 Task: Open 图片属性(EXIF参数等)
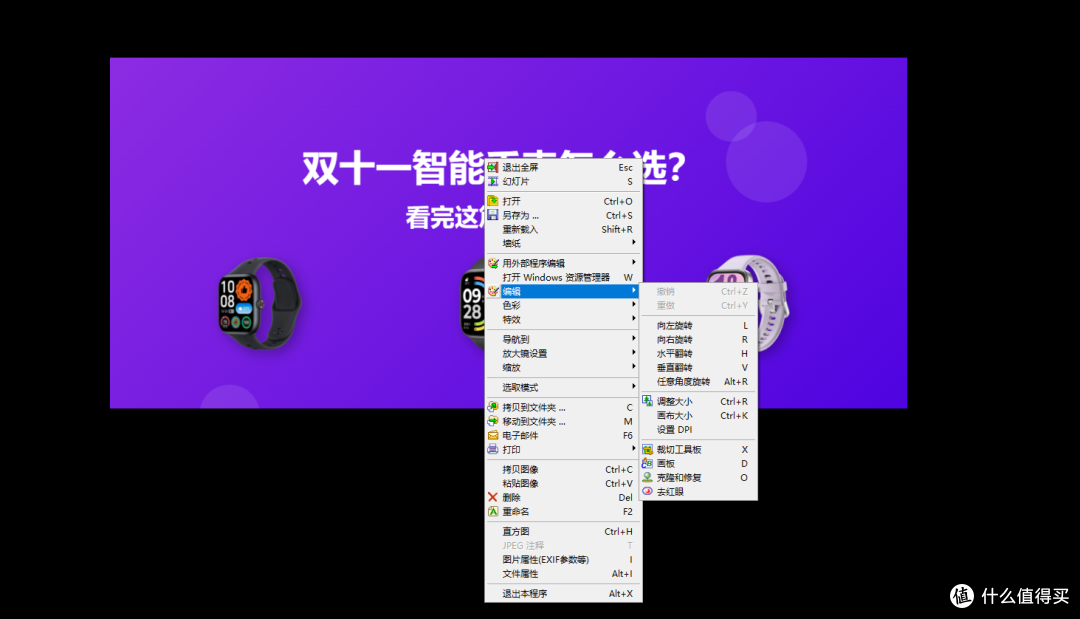[x=563, y=560]
